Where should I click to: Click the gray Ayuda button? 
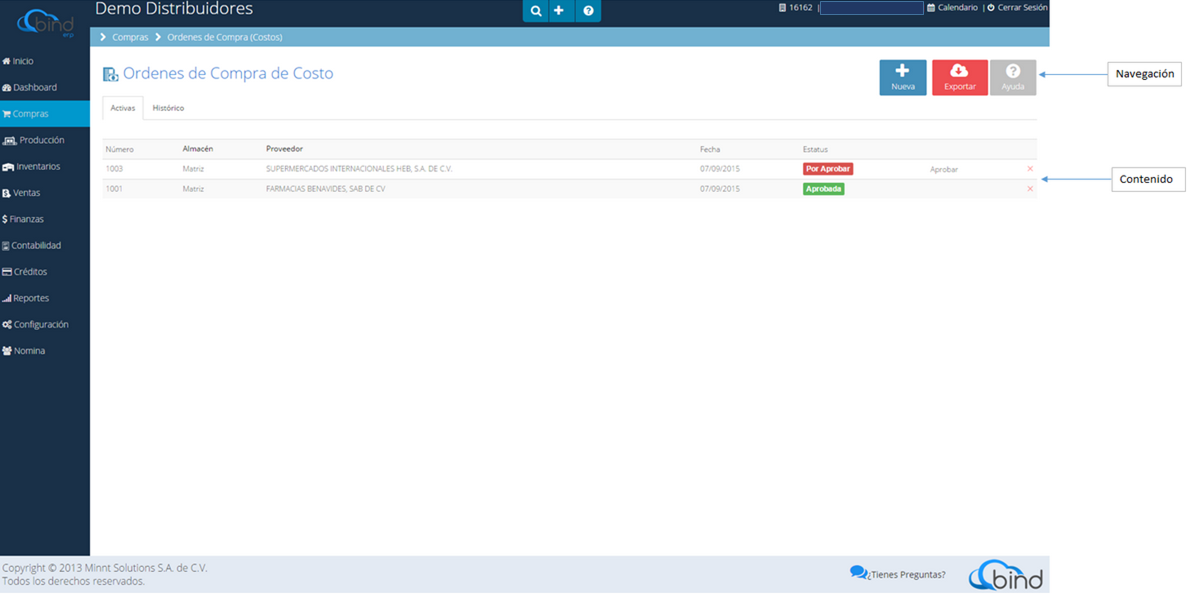click(x=1013, y=77)
